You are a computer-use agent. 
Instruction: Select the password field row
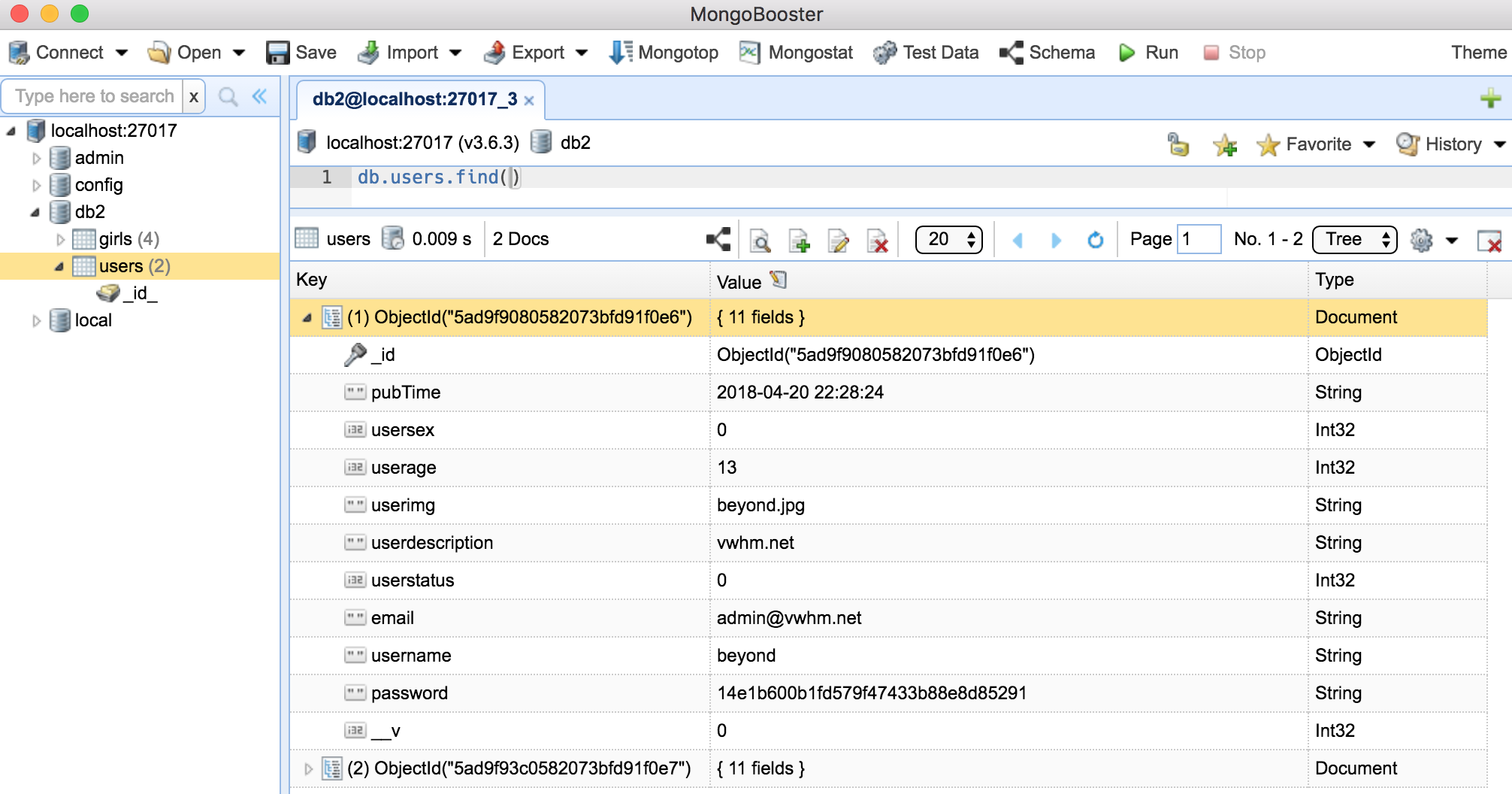(x=888, y=693)
